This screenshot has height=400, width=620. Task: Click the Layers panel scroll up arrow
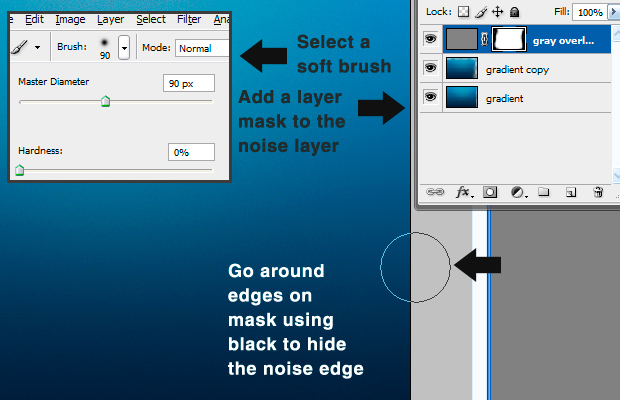pyautogui.click(x=616, y=34)
